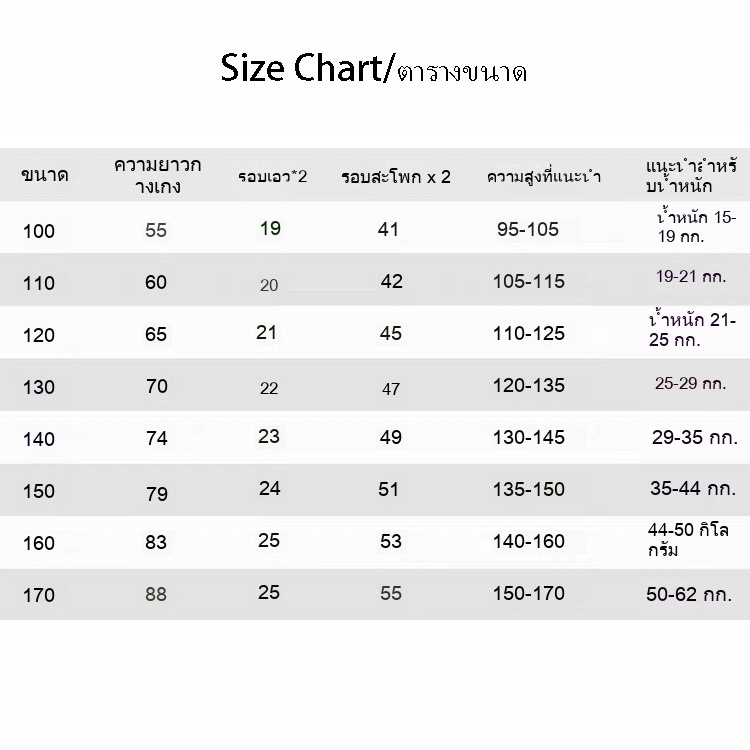The image size is (750, 750).
Task: Select the size 140 row label
Action: (x=39, y=439)
